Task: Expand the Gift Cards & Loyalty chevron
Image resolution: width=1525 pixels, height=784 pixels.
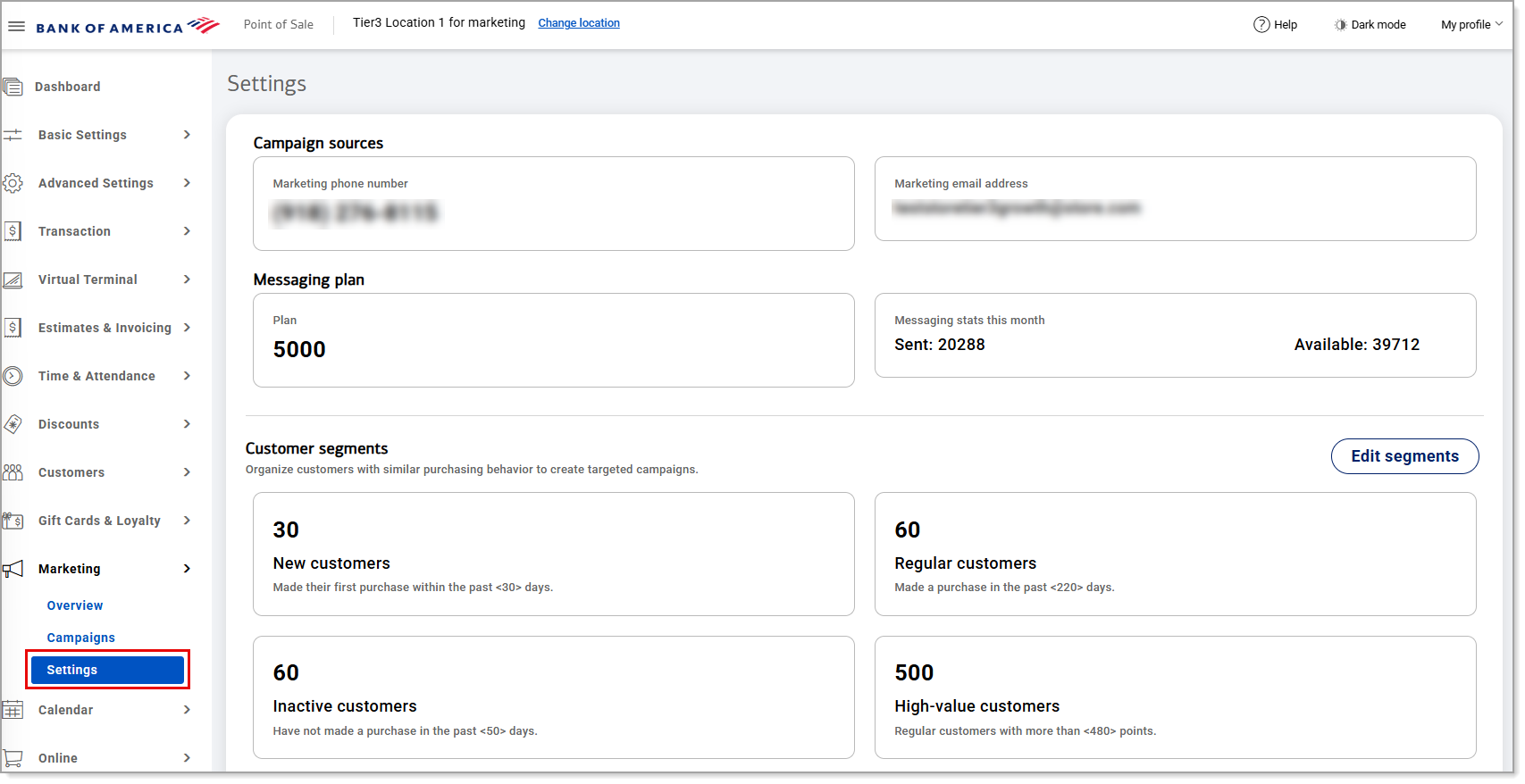Action: pos(187,521)
